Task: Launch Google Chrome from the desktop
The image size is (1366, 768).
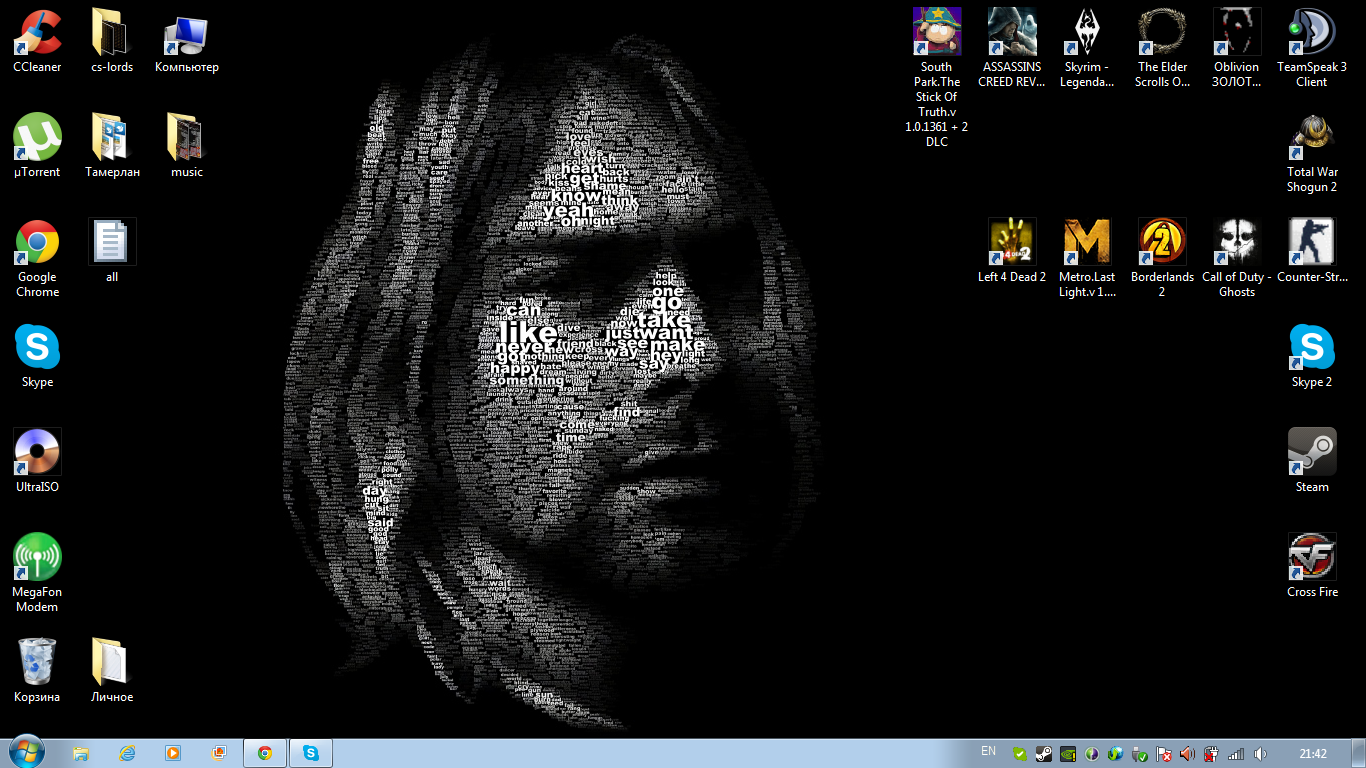Action: point(37,259)
